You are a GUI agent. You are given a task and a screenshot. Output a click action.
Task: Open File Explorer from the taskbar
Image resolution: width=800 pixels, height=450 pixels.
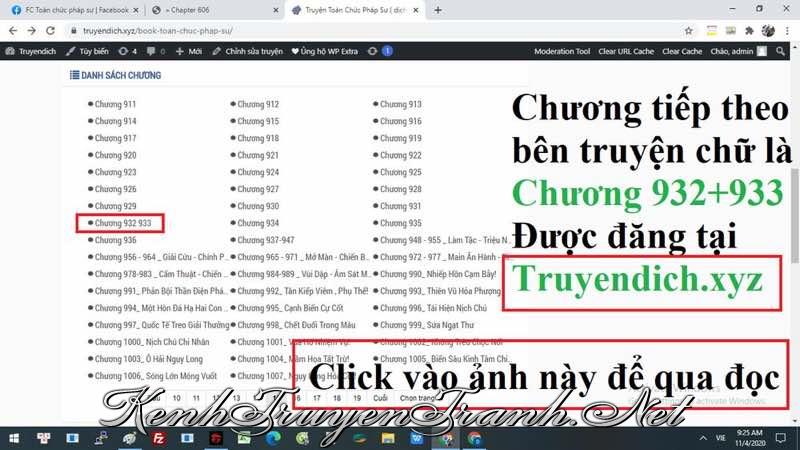[388, 438]
